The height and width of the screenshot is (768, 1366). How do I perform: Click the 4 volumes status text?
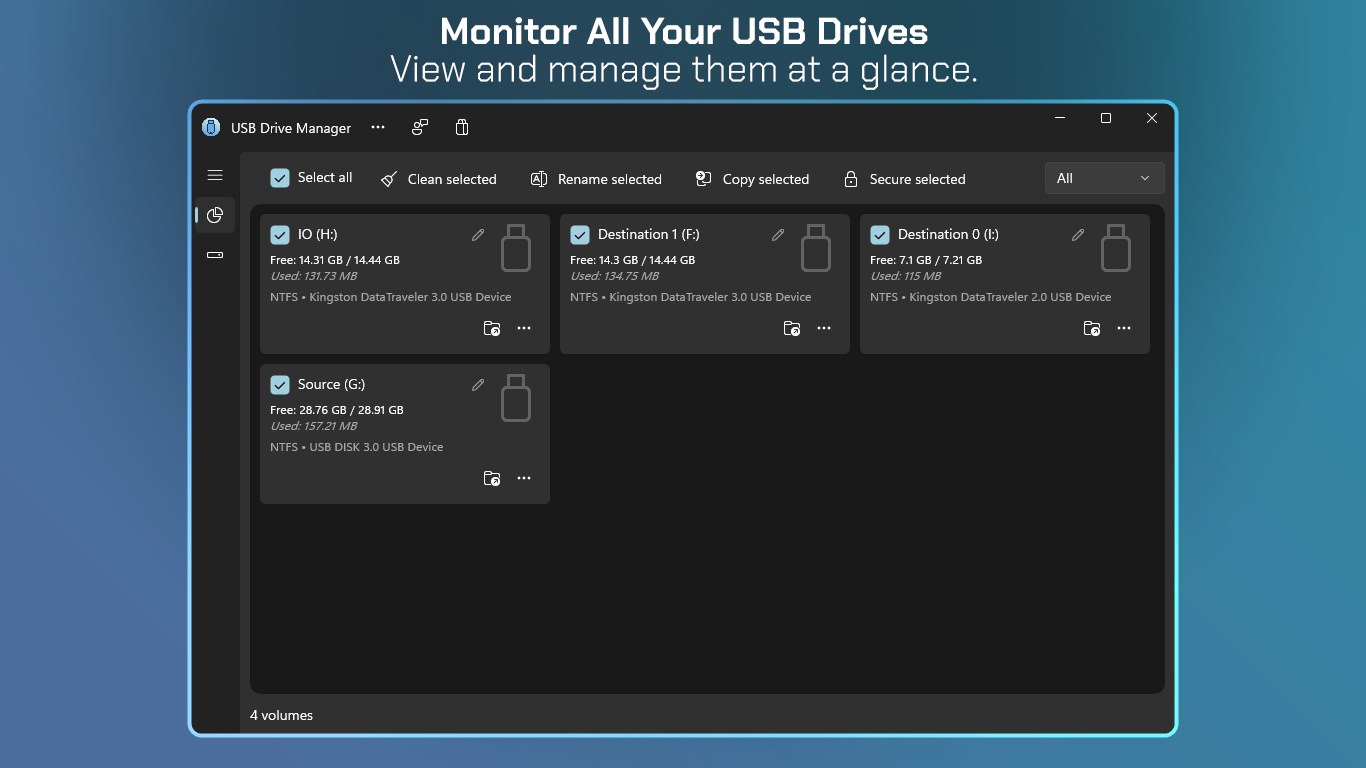coord(282,715)
